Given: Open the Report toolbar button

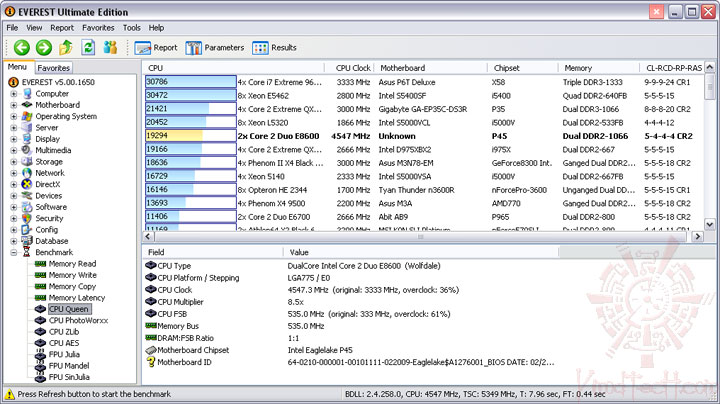Looking at the screenshot, I should coord(156,48).
